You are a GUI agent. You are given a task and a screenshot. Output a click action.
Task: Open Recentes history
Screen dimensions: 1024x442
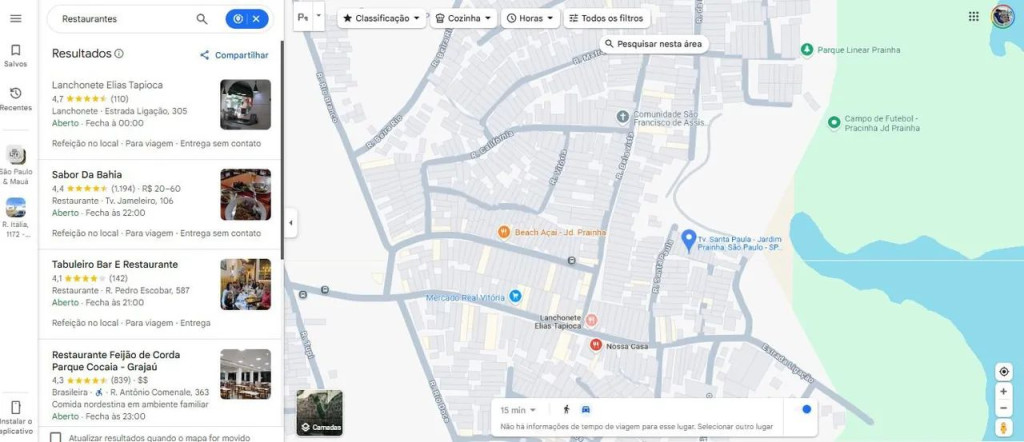tap(15, 98)
